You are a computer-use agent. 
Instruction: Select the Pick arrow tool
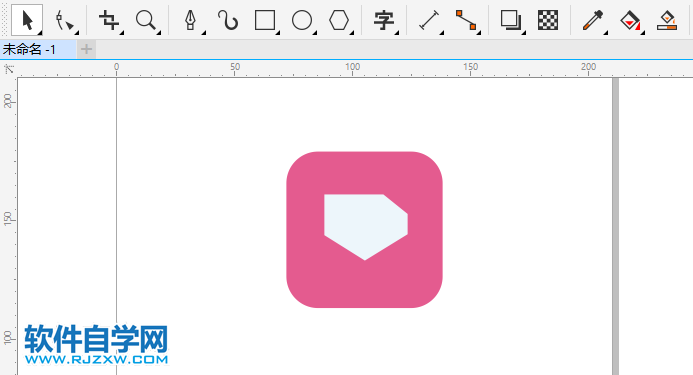tap(27, 20)
